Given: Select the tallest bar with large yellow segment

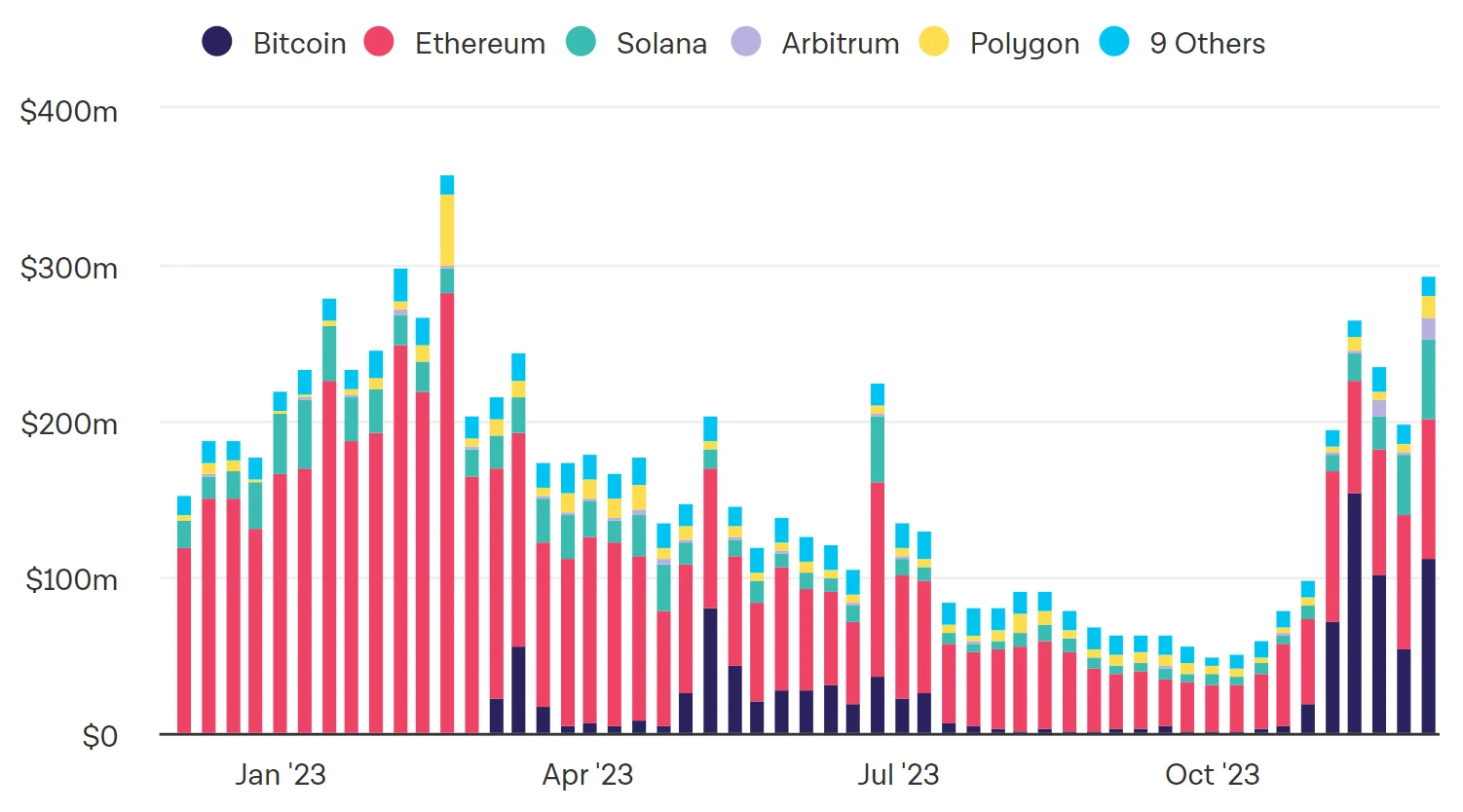Looking at the screenshot, I should pos(447,455).
